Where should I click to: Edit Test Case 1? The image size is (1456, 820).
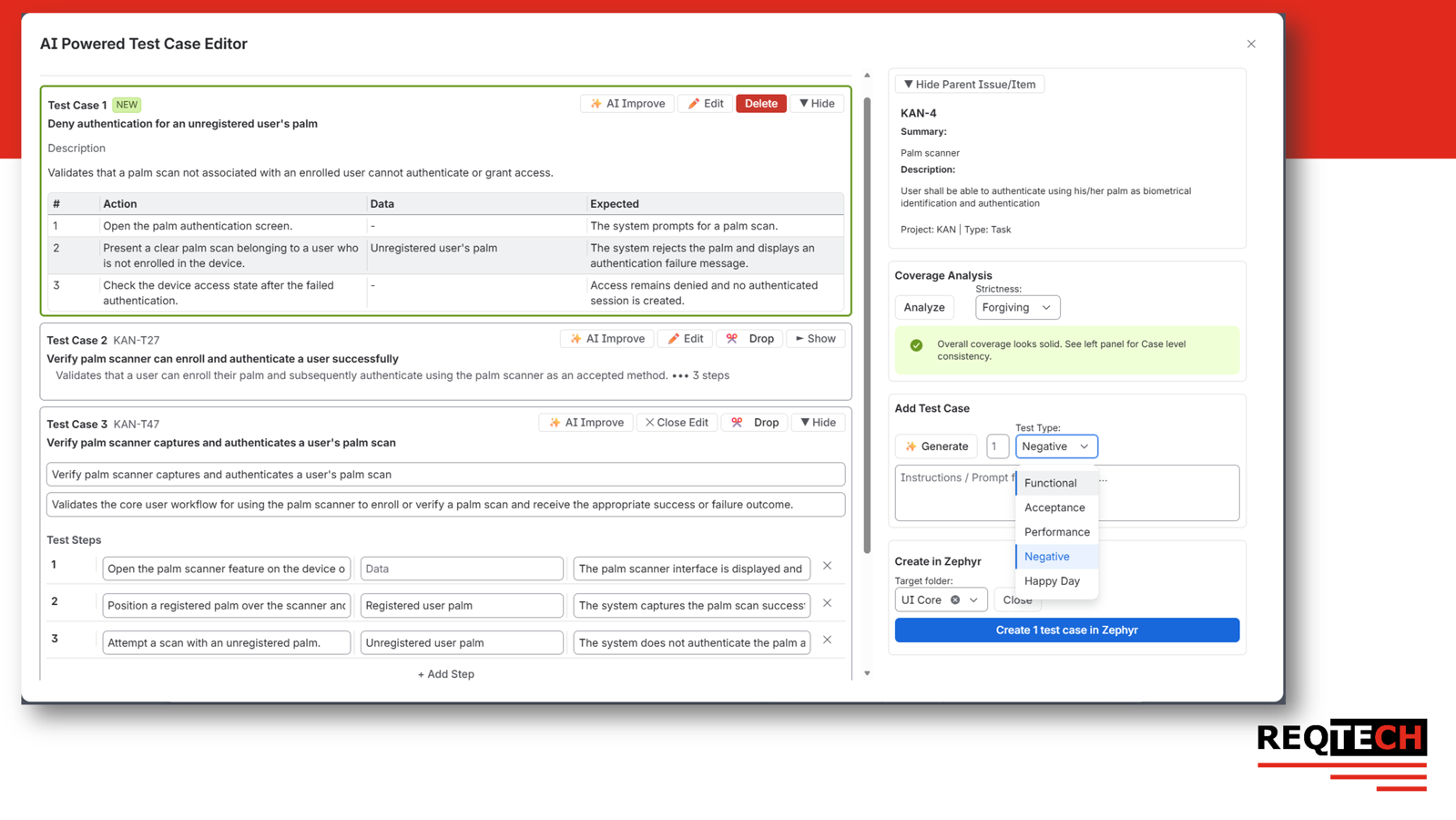[x=706, y=104]
